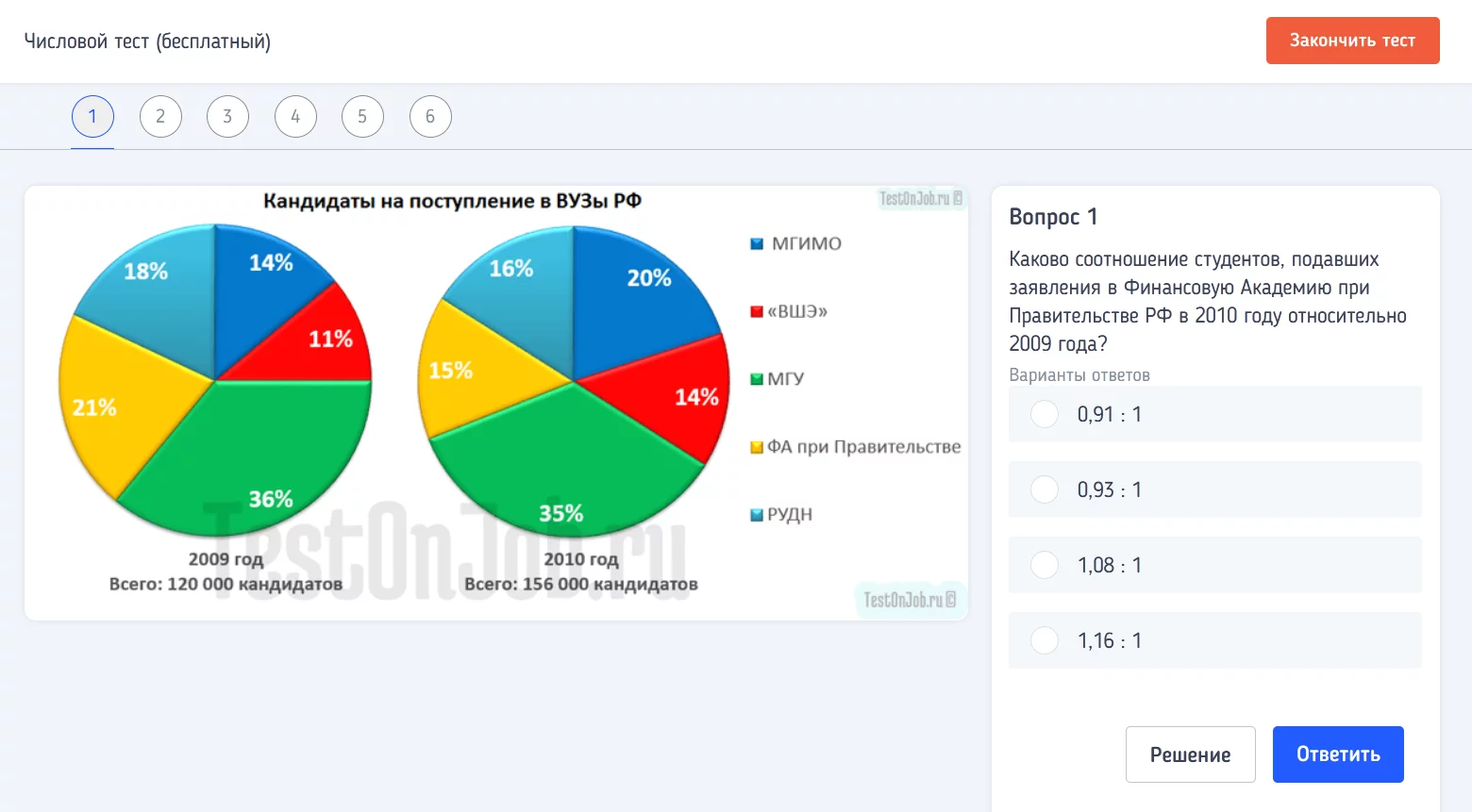Select answer option 0,93 : 1
This screenshot has height=812, width=1472.
click(x=1214, y=489)
